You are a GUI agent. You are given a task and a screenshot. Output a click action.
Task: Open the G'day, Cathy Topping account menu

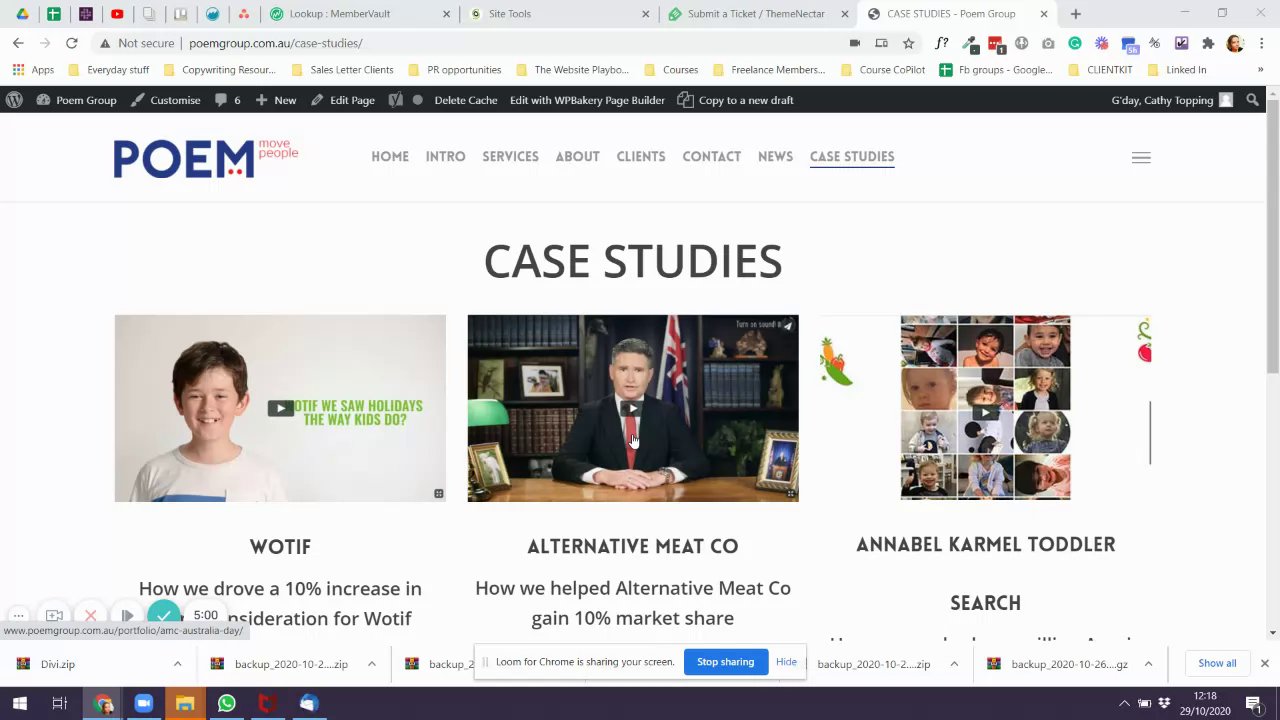pos(1172,100)
